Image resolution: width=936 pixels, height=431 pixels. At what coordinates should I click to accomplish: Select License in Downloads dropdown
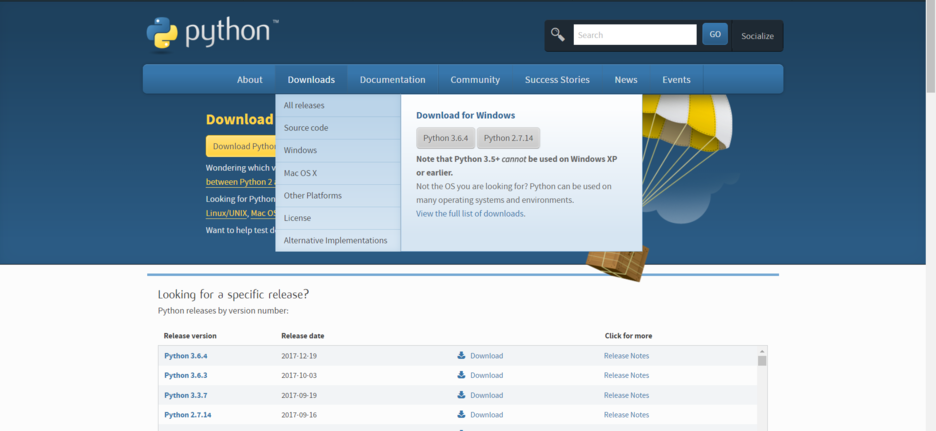[x=338, y=218]
